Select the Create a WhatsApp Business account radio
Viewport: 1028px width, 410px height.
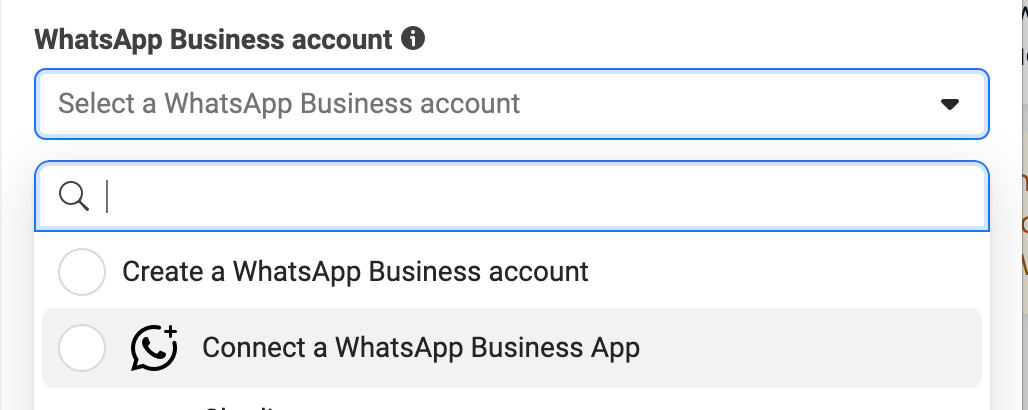coord(82,272)
